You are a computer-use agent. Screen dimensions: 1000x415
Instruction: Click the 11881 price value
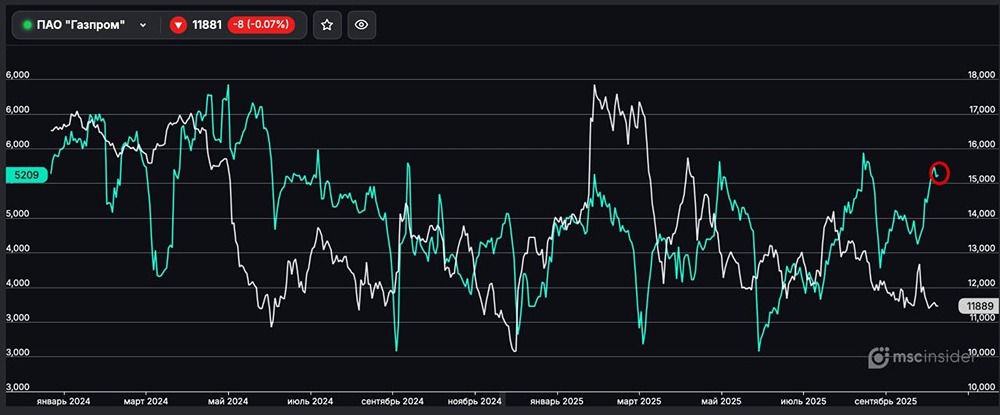point(208,25)
